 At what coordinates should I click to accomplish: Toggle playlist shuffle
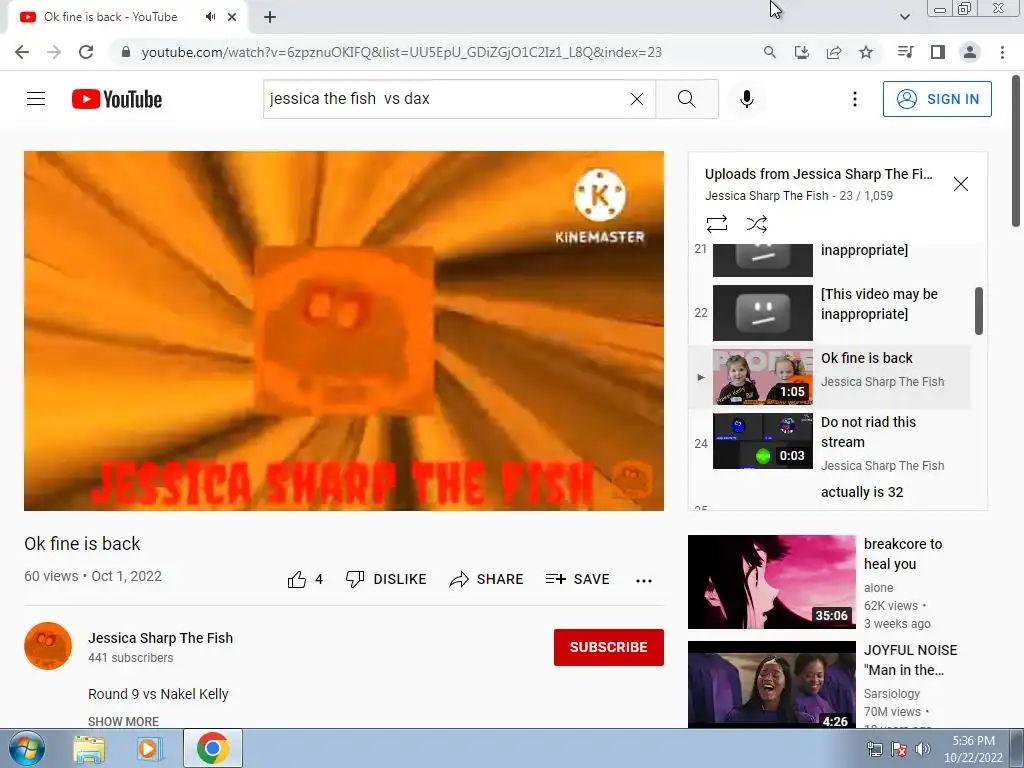click(x=756, y=224)
